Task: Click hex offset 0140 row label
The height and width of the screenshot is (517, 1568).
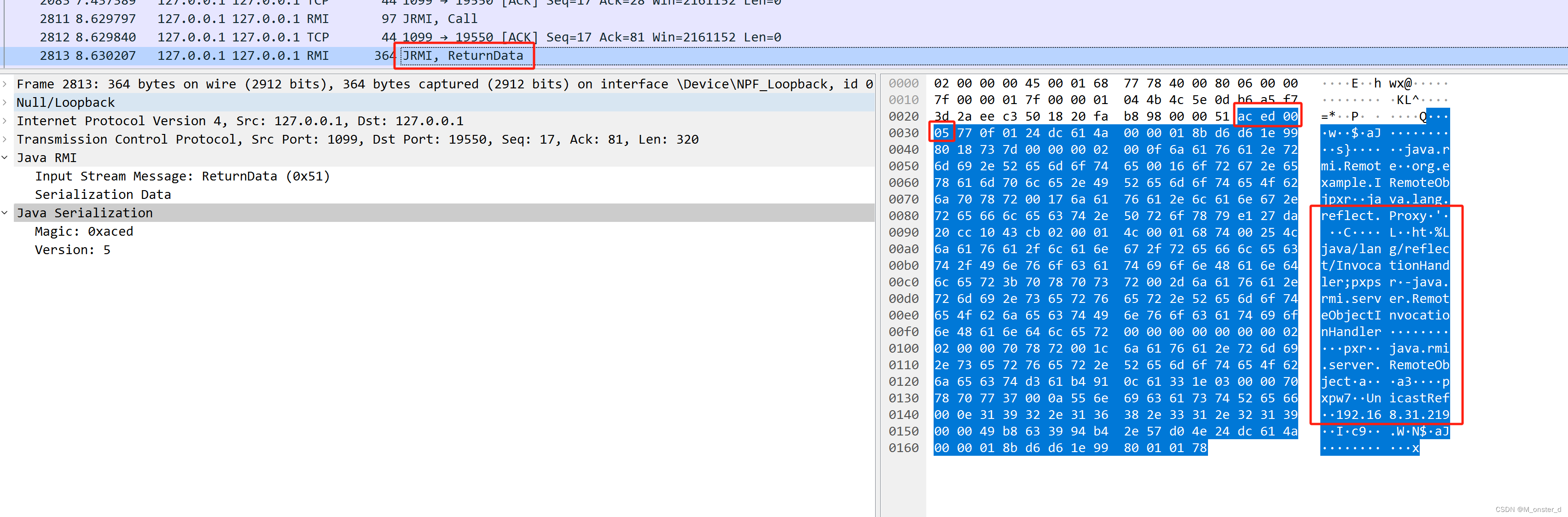Action: pos(903,415)
